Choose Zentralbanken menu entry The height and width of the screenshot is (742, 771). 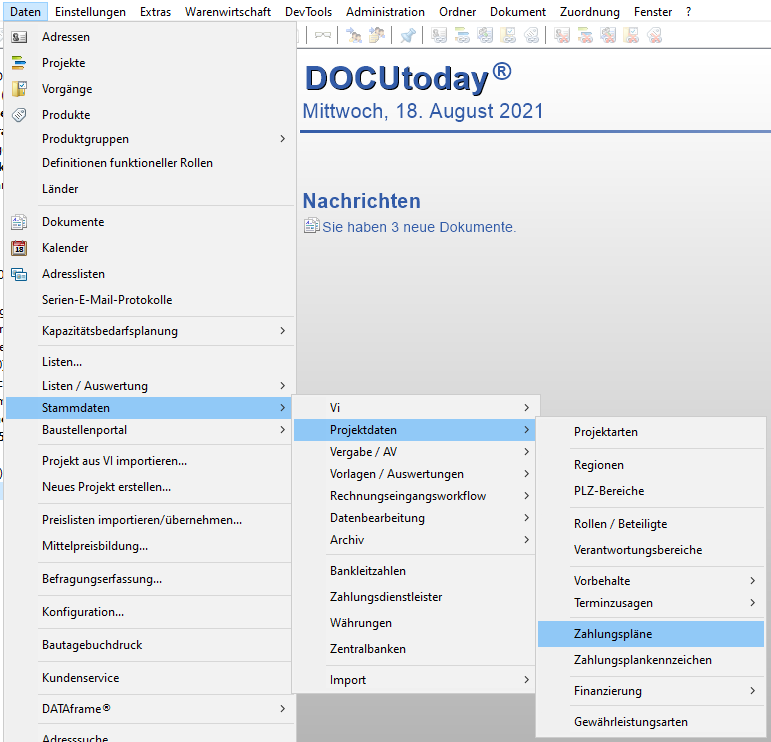point(414,649)
